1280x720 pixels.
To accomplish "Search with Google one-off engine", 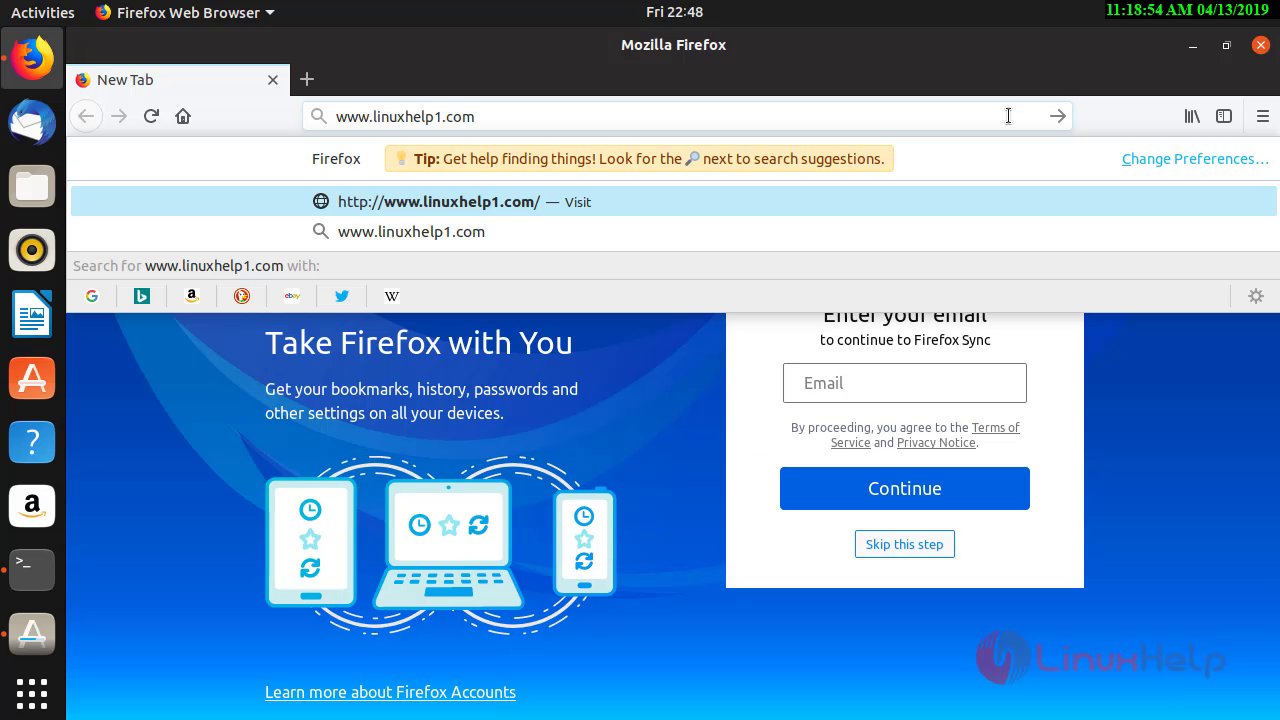I will point(92,296).
